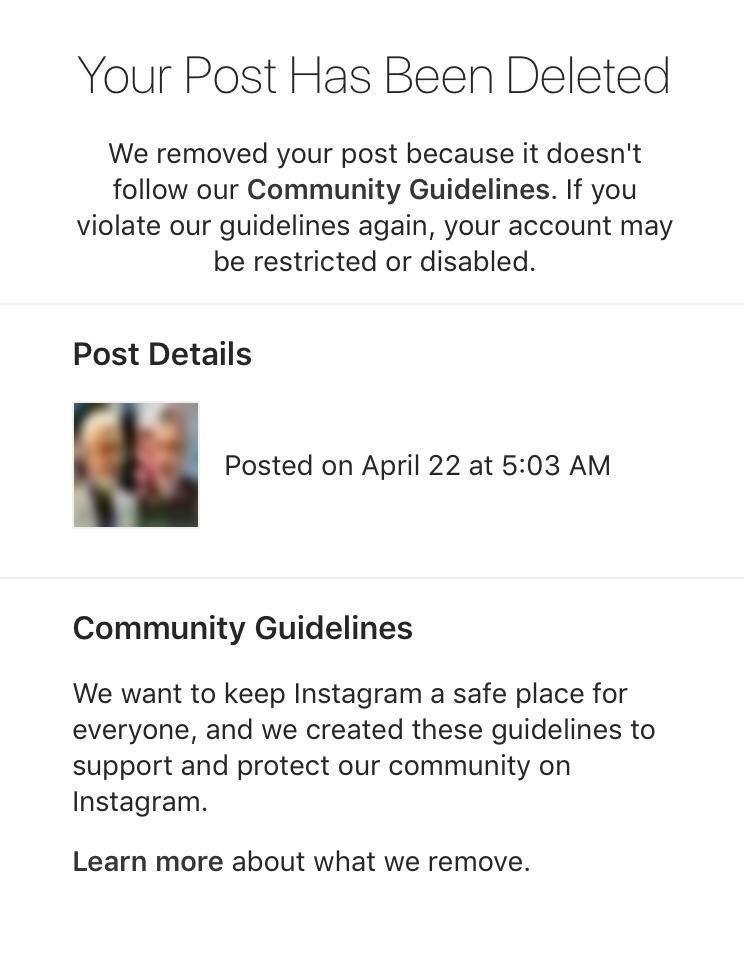This screenshot has width=744, height=957.
Task: Click the violate our guidelines again line
Action: pos(374,226)
